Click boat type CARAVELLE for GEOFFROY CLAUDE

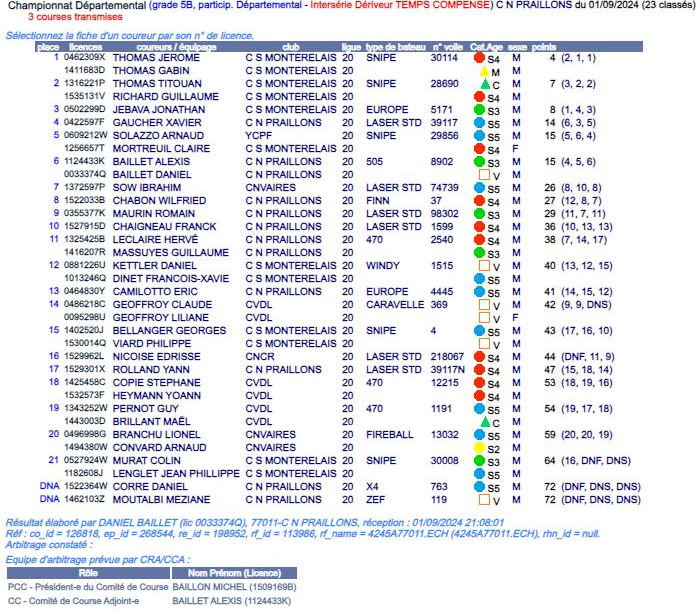(395, 305)
